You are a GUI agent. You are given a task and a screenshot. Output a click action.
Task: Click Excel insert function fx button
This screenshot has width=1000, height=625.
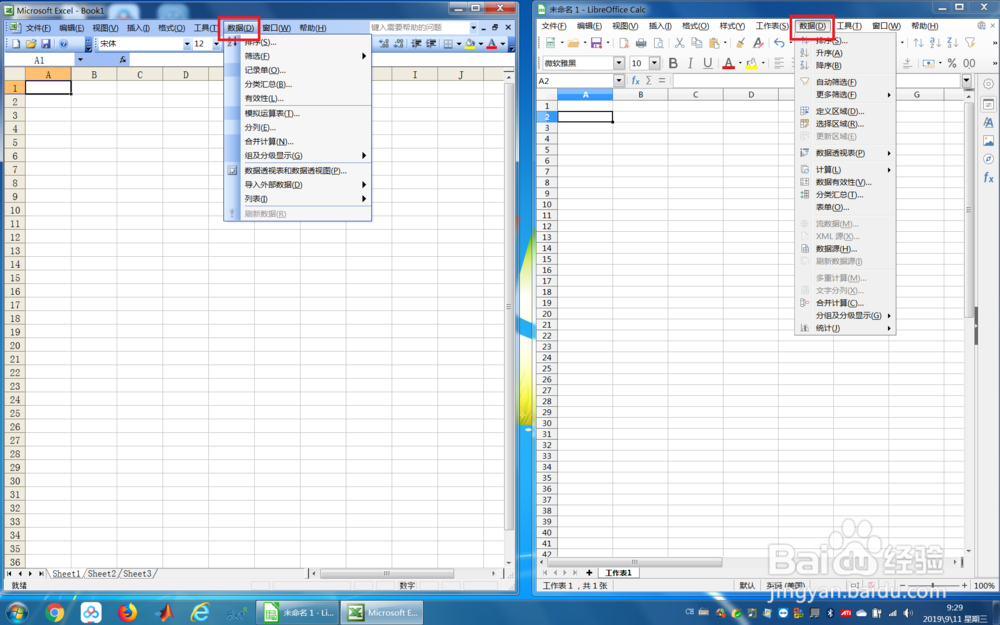(122, 59)
